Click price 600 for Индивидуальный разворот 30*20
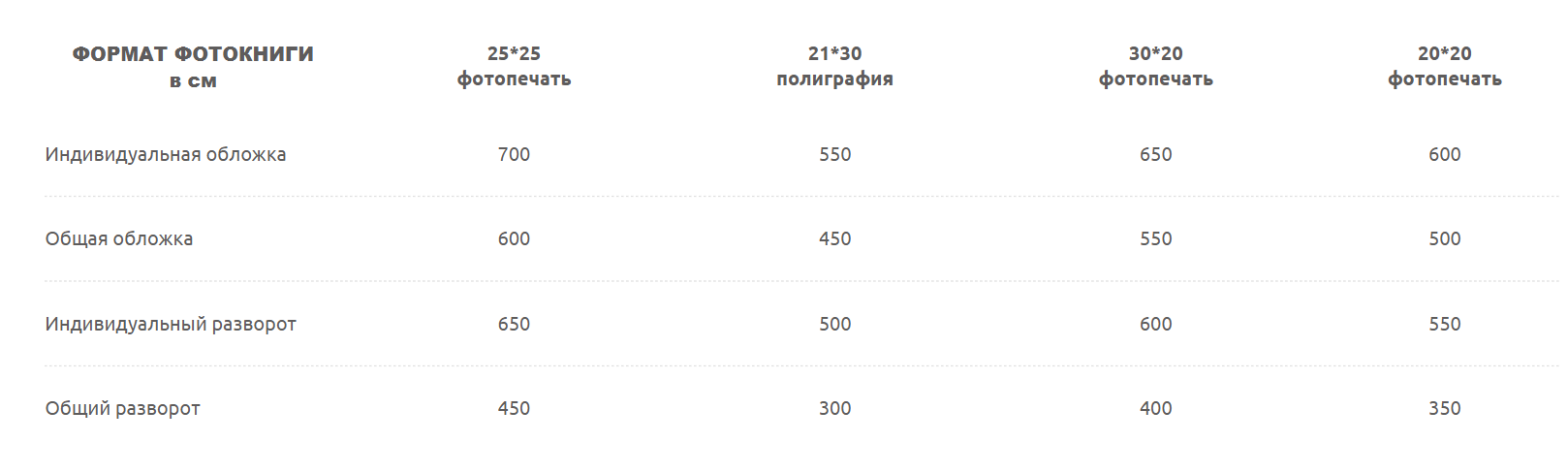The height and width of the screenshot is (473, 1568). pyautogui.click(x=1155, y=324)
